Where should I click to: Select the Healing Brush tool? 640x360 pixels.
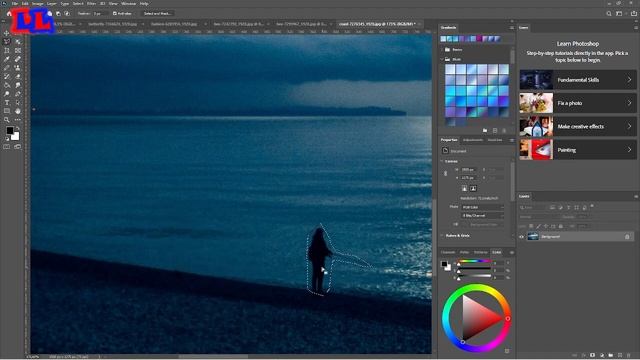coord(18,59)
